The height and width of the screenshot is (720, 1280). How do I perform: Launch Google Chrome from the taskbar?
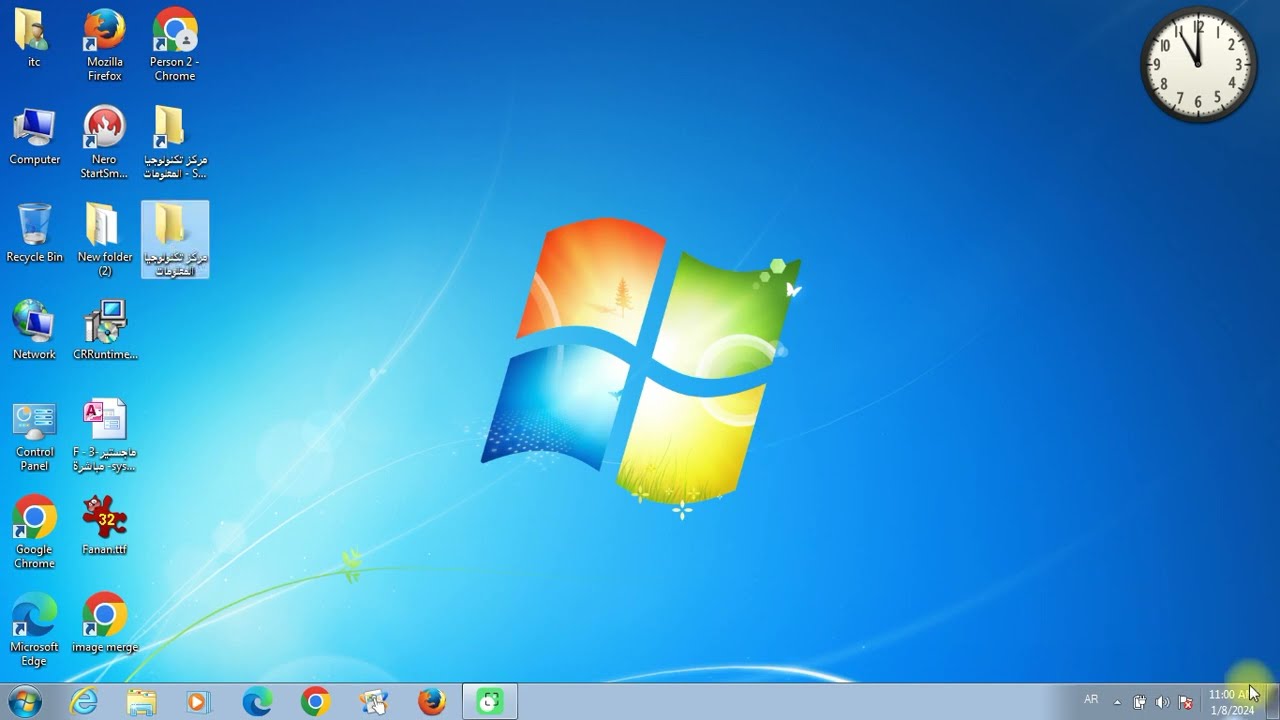(315, 702)
